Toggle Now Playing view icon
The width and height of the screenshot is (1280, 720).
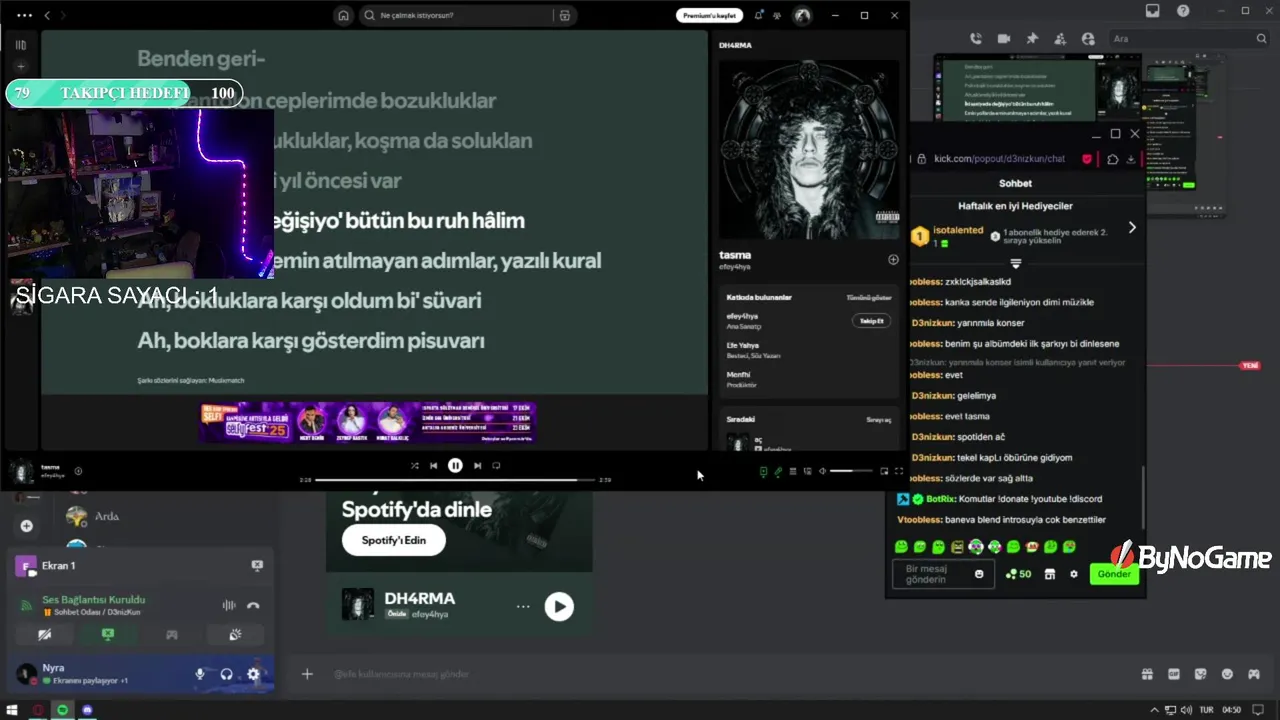click(x=763, y=471)
